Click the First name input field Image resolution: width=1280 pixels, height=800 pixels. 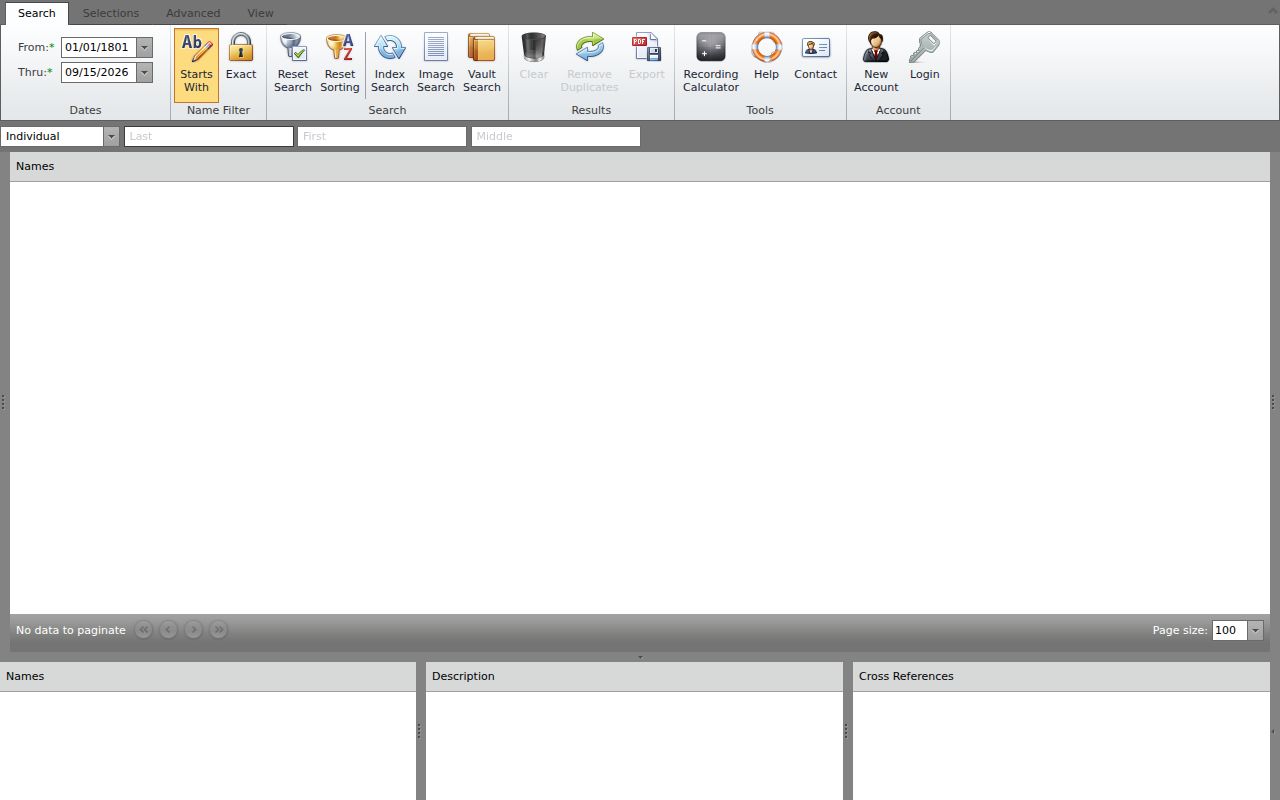pos(382,136)
